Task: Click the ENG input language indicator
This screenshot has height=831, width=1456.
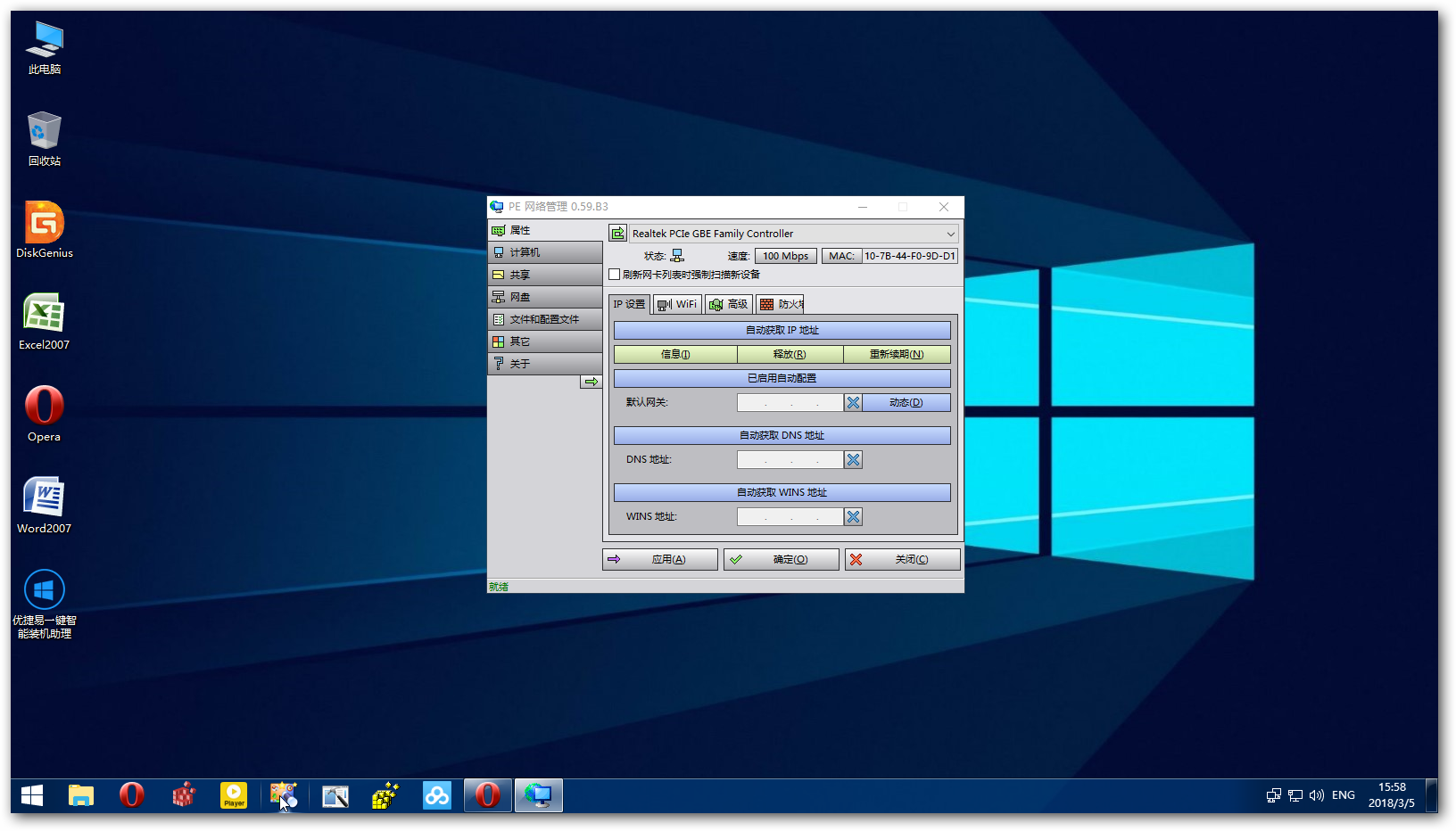Action: click(1343, 795)
